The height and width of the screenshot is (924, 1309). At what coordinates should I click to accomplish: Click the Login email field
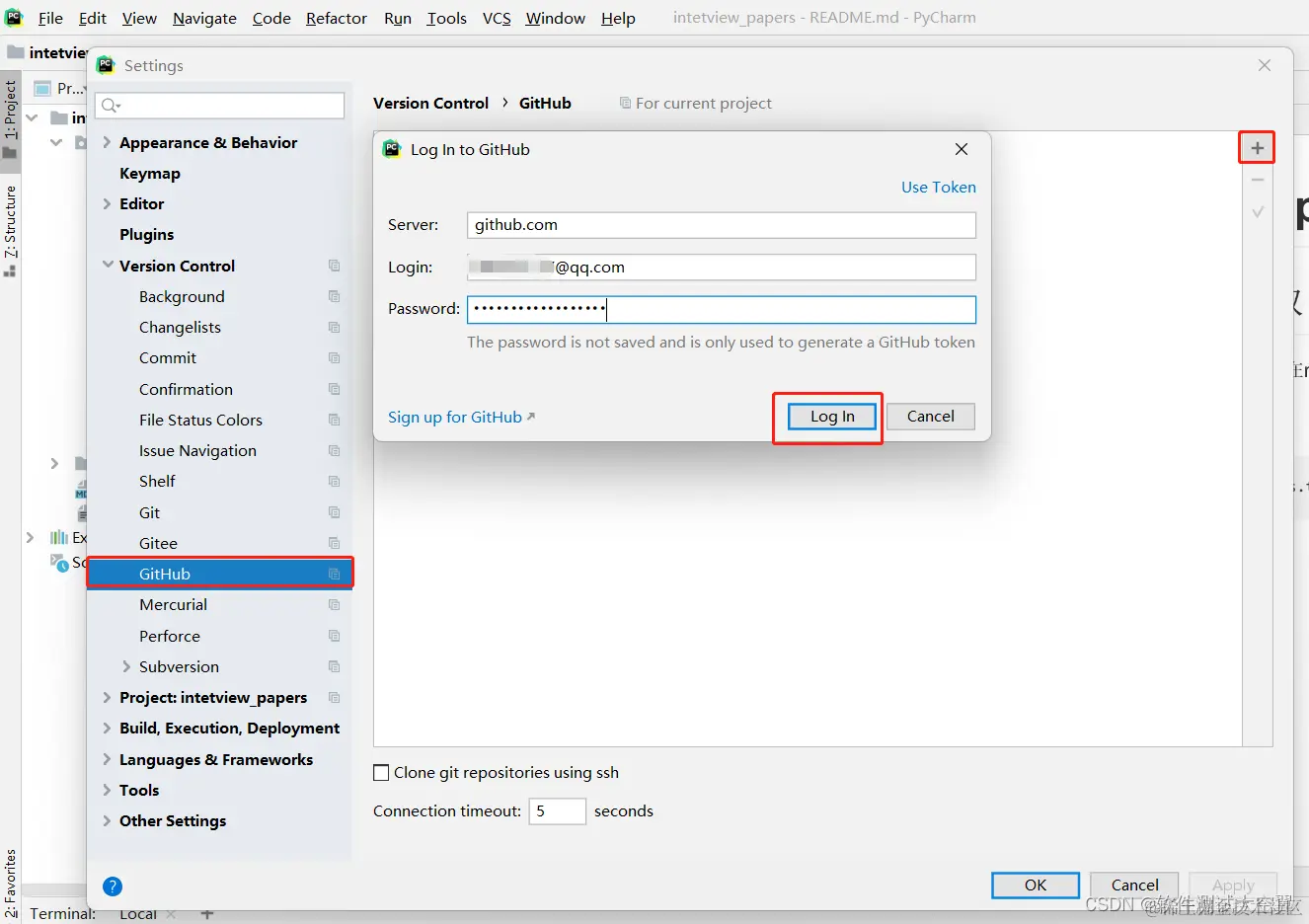pyautogui.click(x=722, y=267)
